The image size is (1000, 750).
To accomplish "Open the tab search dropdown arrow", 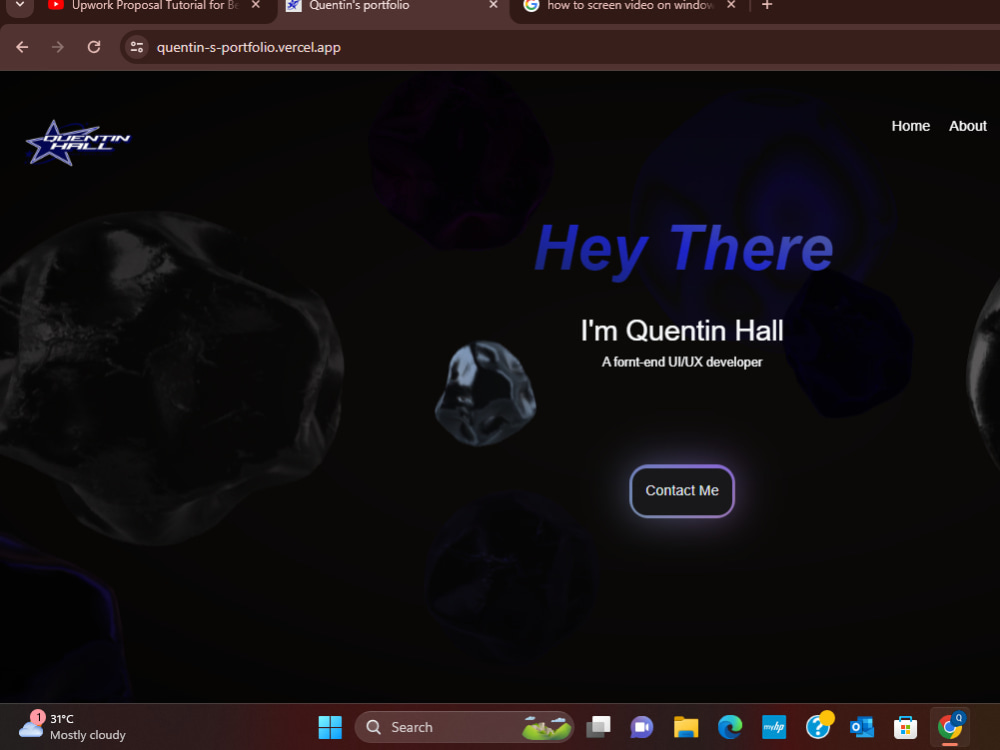I will pyautogui.click(x=20, y=5).
